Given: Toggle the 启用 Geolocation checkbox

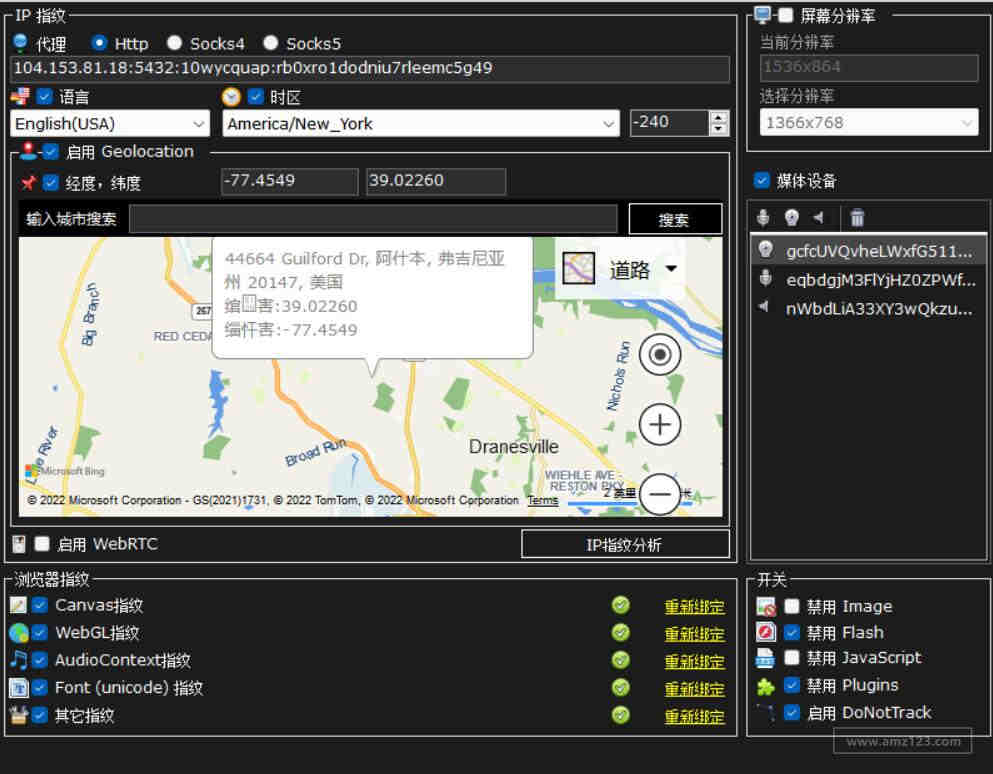Looking at the screenshot, I should (x=51, y=151).
